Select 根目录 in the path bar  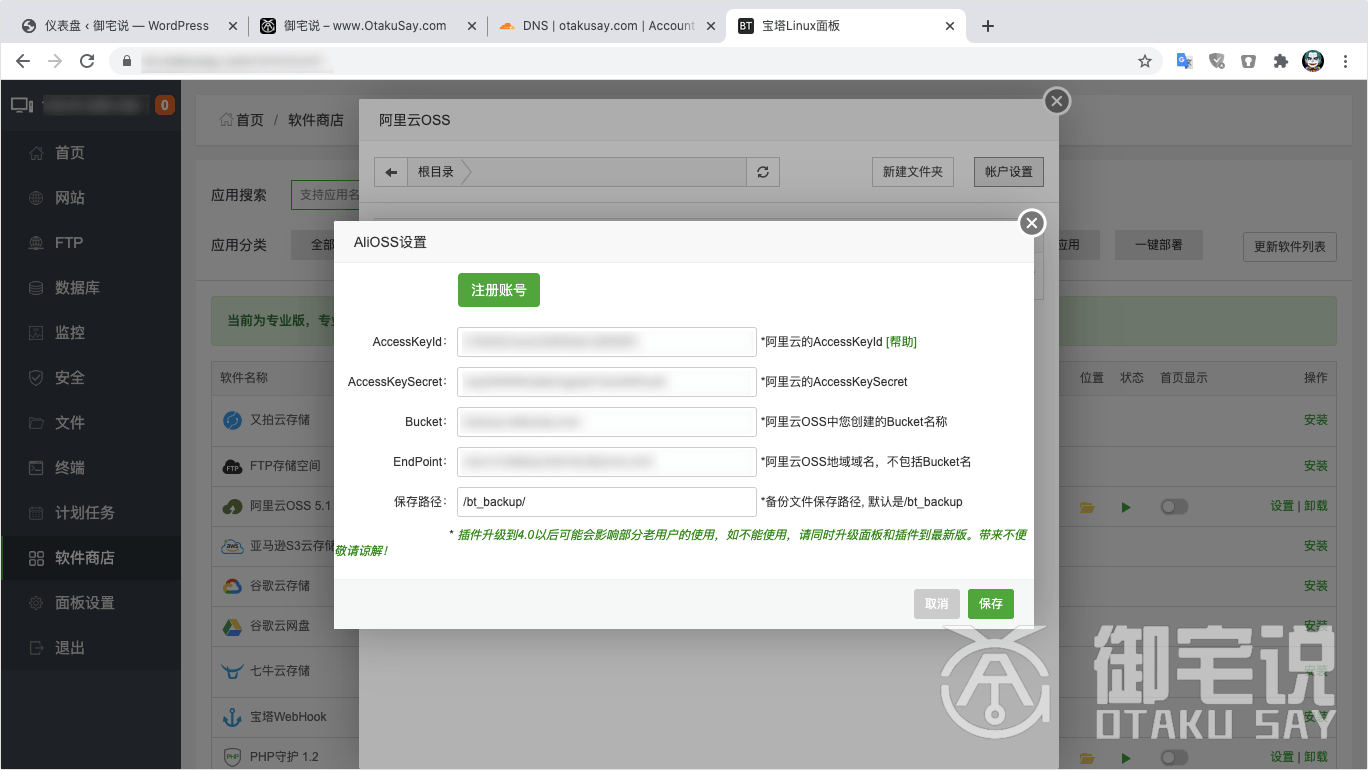[436, 172]
